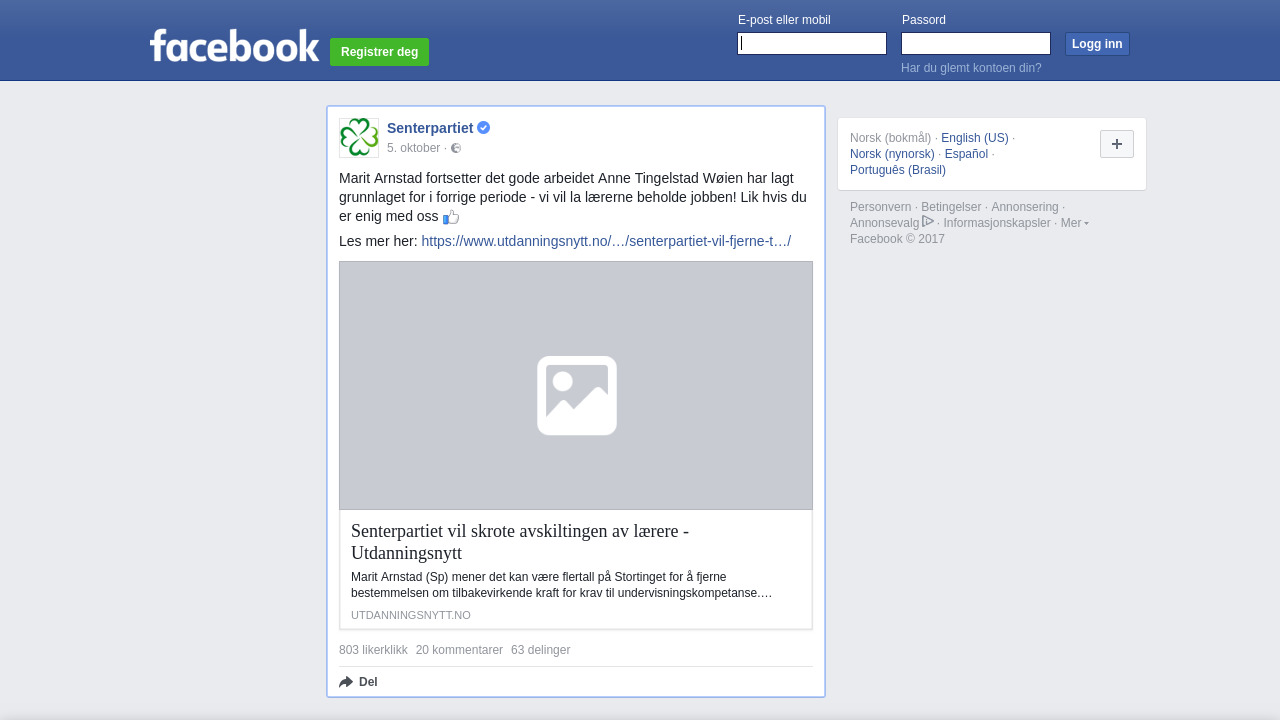Switch language to Português (Brasil)
The height and width of the screenshot is (720, 1280).
tap(898, 170)
